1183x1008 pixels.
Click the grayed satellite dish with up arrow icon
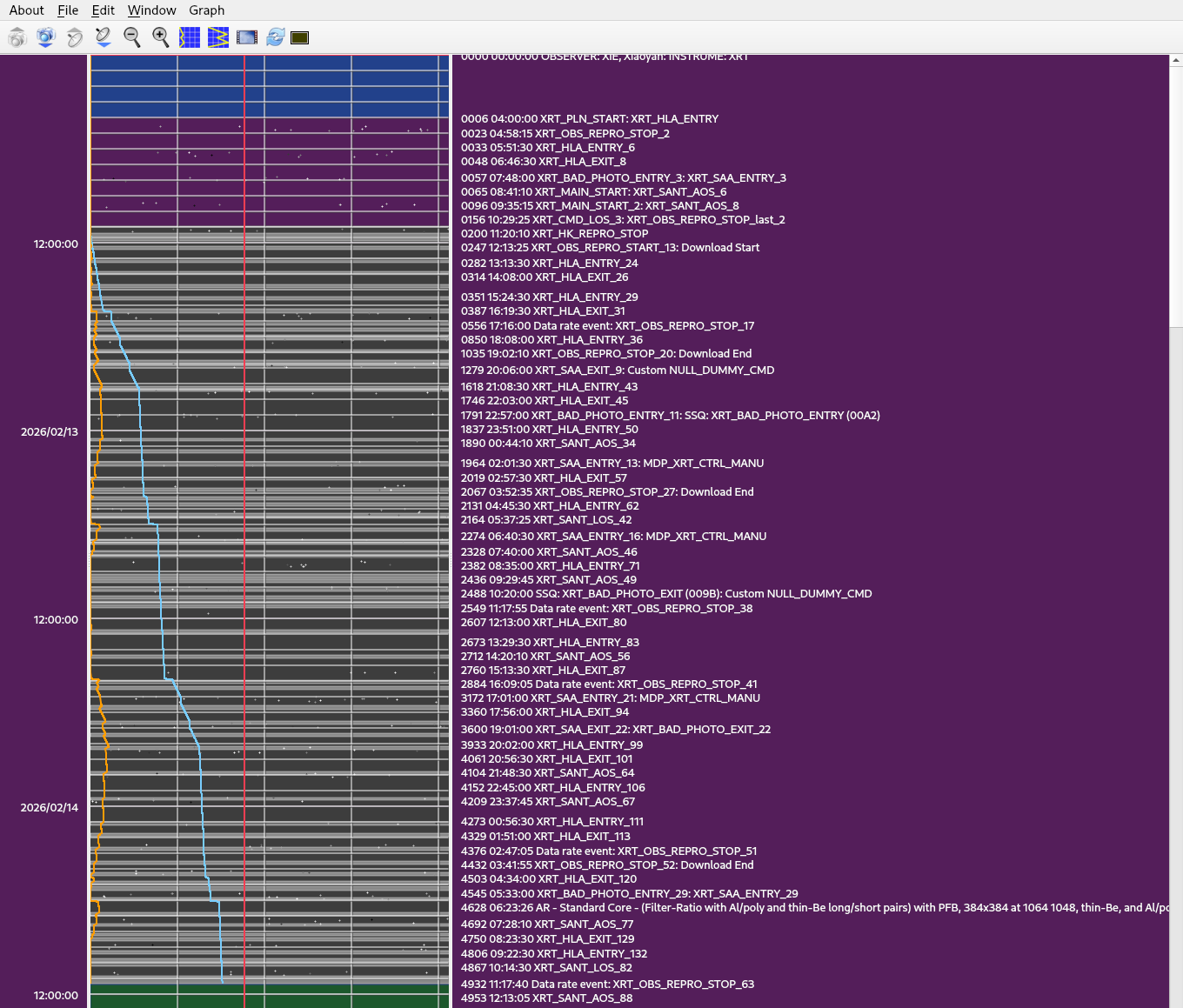click(75, 37)
